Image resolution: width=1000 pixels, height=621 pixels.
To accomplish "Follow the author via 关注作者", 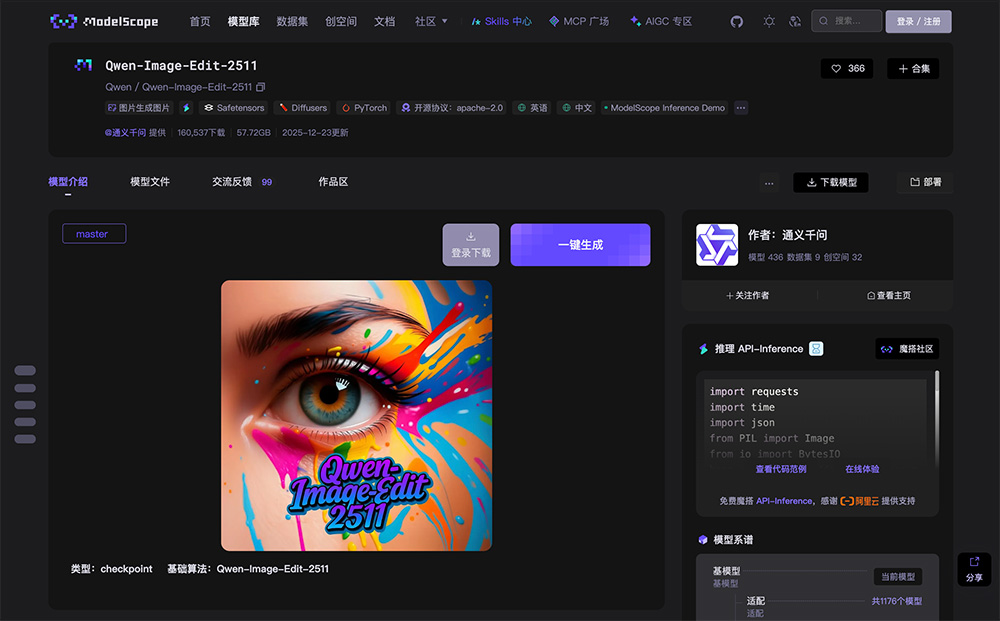I will 749,296.
